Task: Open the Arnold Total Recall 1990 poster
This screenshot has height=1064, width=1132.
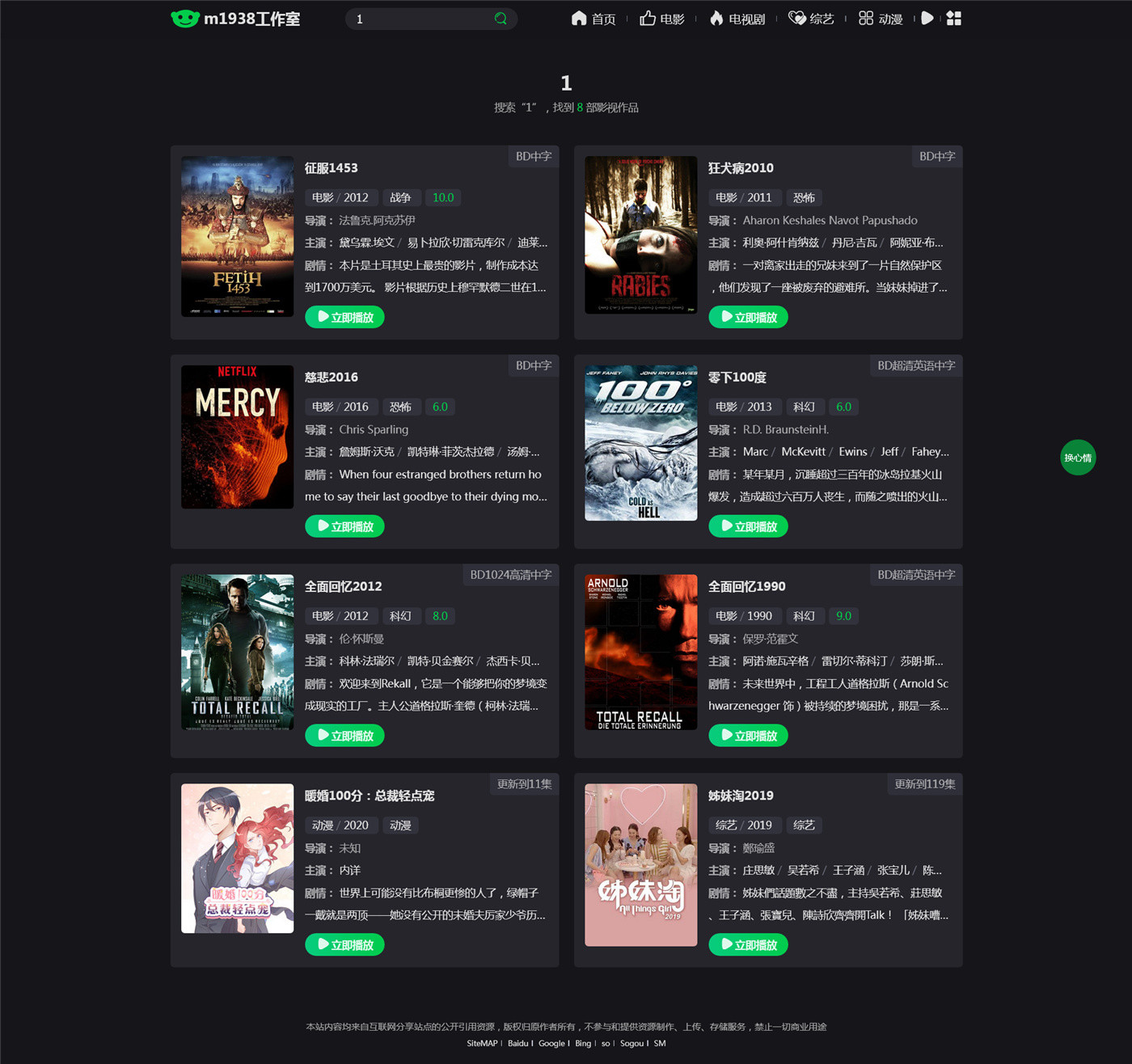Action: (641, 652)
